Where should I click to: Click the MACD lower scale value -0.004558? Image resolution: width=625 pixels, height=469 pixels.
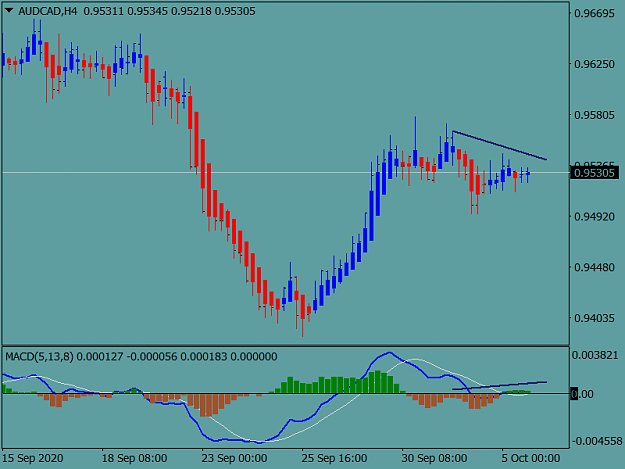597,441
